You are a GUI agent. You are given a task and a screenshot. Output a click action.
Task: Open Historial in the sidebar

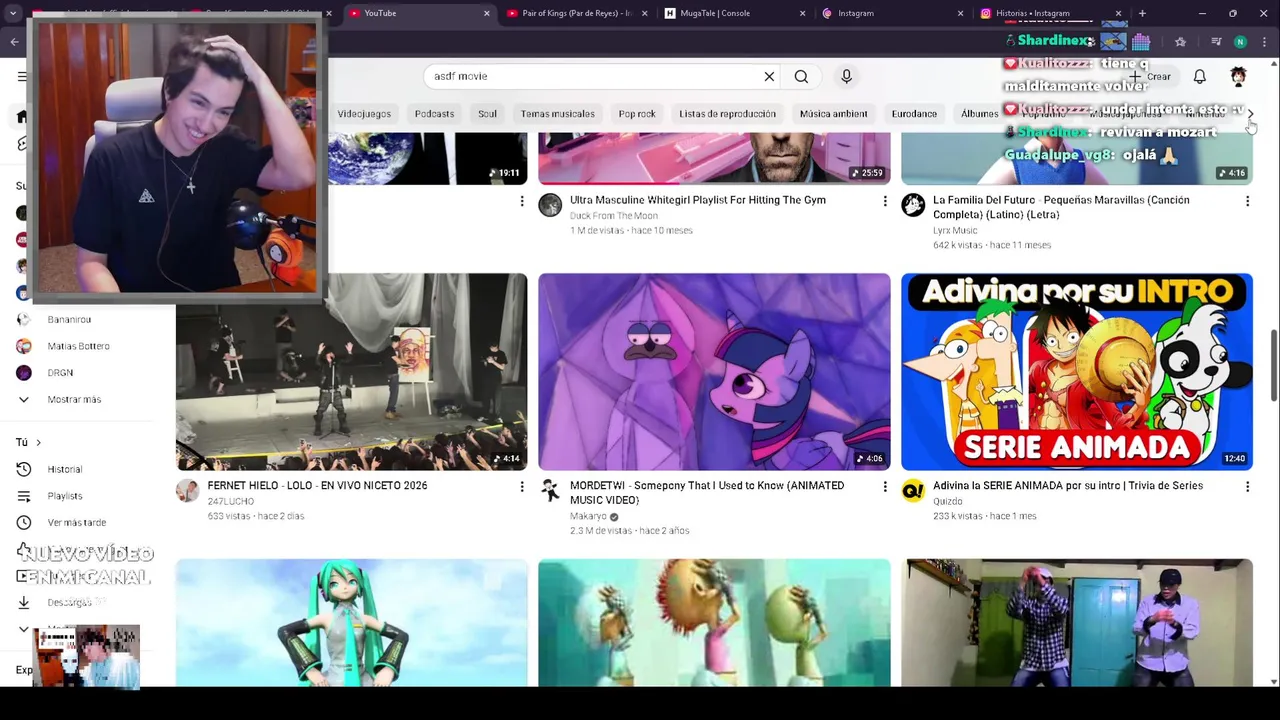click(64, 469)
